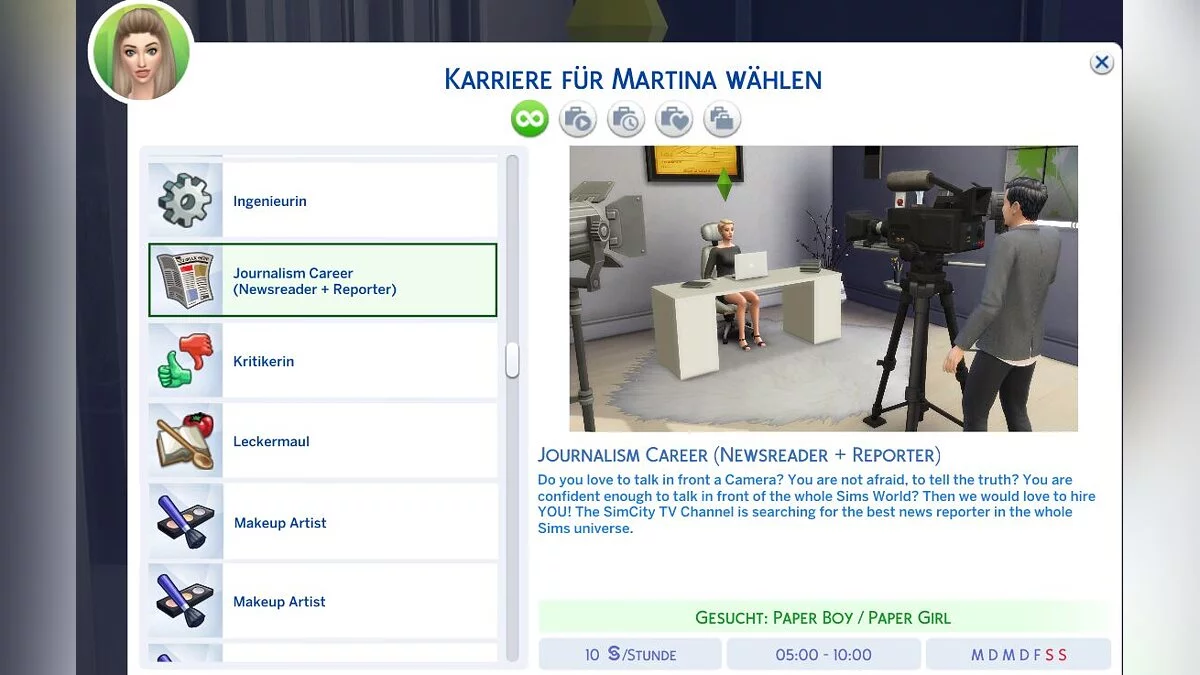
Task: Select Journalism Career (Newsreader + Reporter) text
Action: coord(314,281)
